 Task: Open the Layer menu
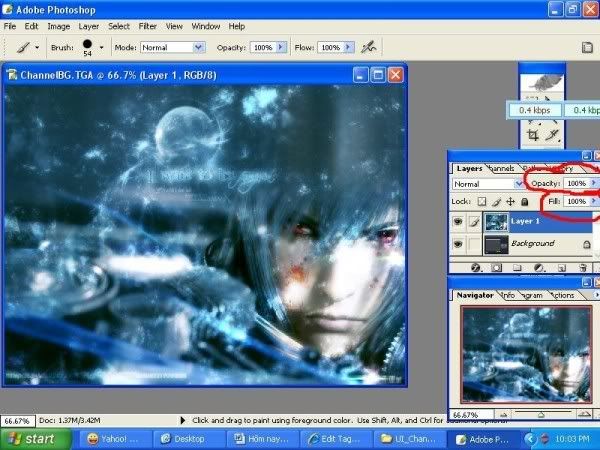coord(89,26)
